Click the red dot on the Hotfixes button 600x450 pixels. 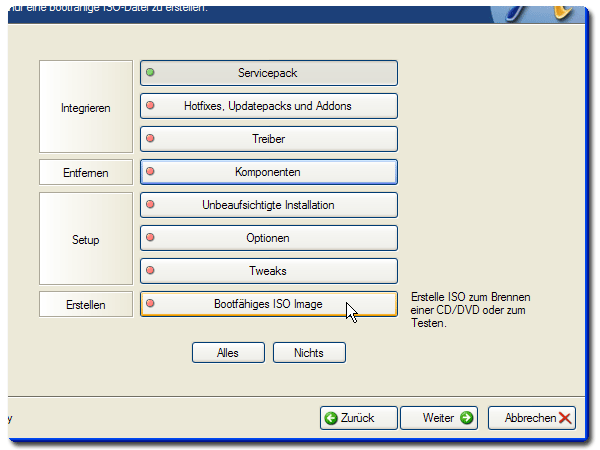[x=151, y=106]
